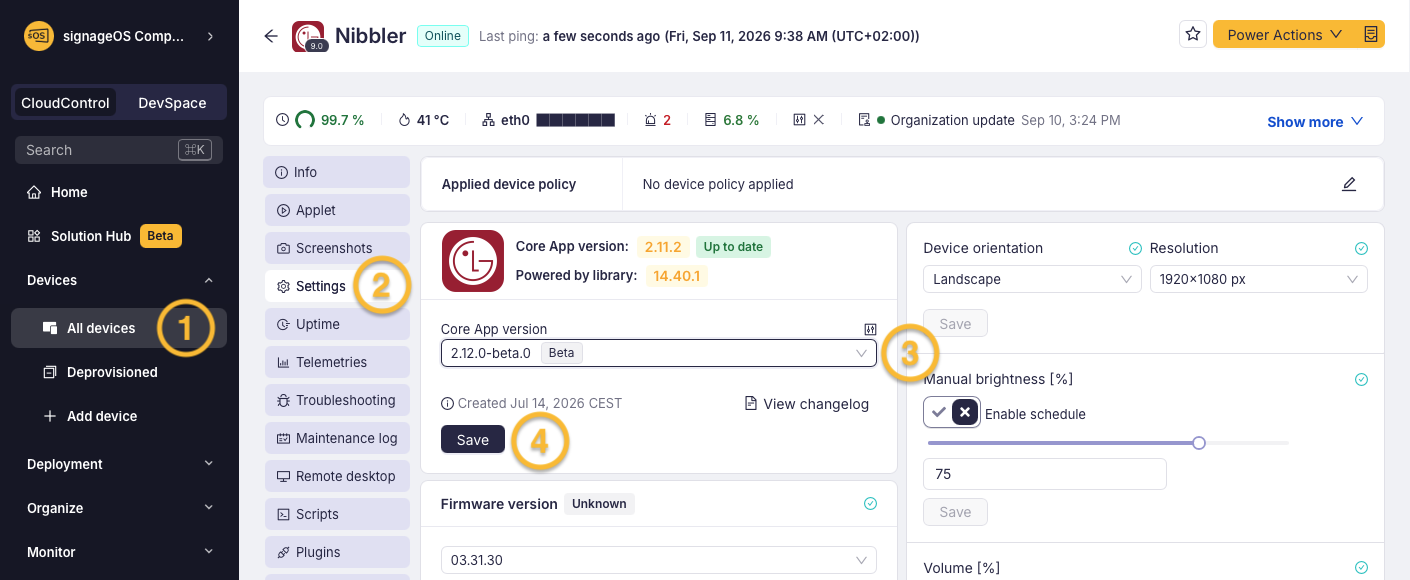The height and width of the screenshot is (580, 1410).
Task: Open the Home sidebar item
Action: [x=119, y=192]
